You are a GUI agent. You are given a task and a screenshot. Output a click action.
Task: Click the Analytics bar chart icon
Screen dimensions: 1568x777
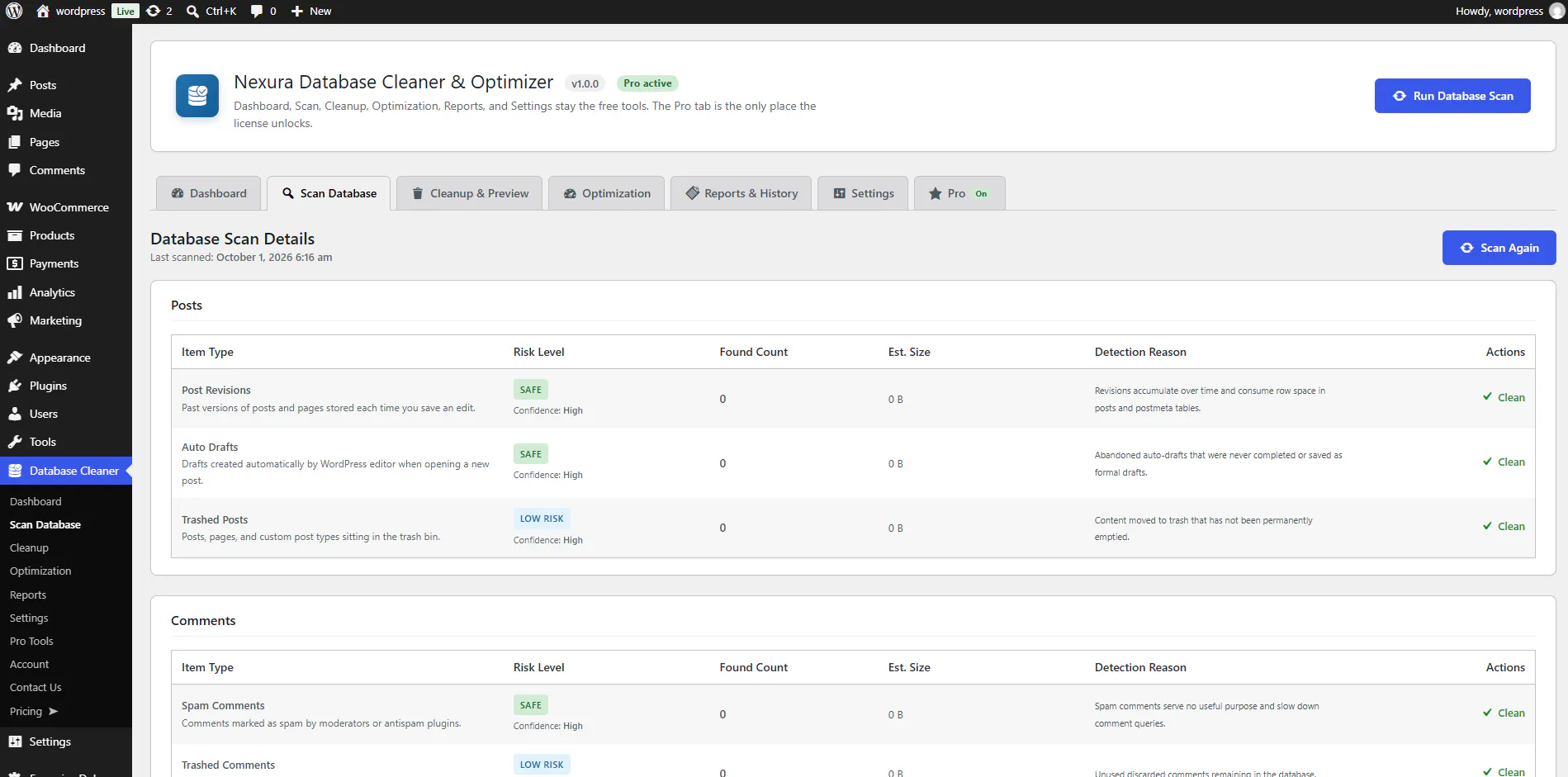coord(15,292)
